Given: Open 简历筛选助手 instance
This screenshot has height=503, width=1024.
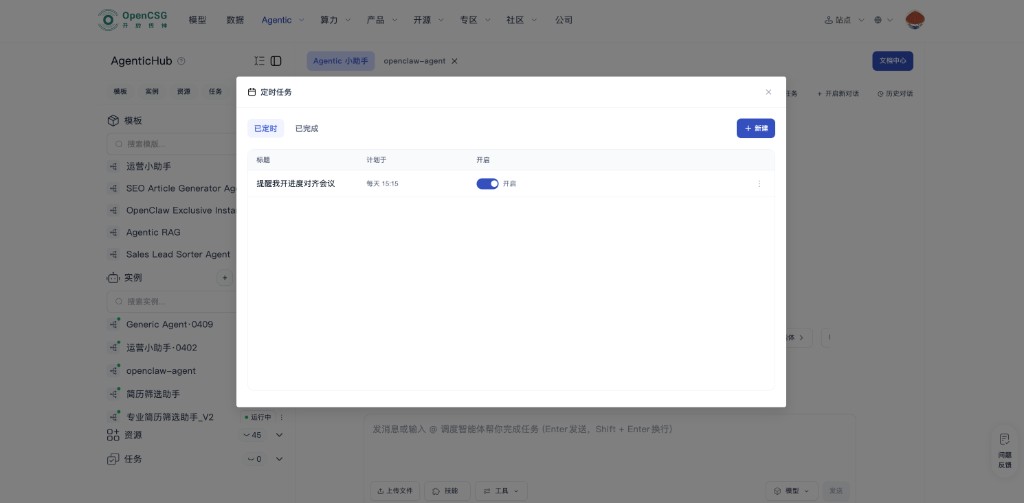Looking at the screenshot, I should [153, 394].
